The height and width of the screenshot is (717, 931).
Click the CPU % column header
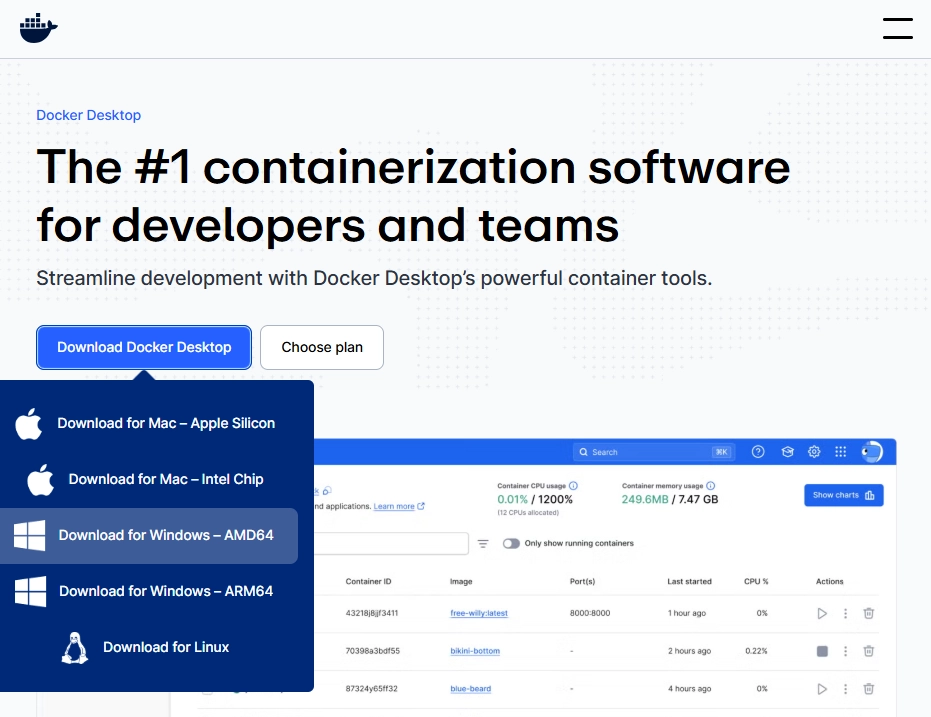756,582
